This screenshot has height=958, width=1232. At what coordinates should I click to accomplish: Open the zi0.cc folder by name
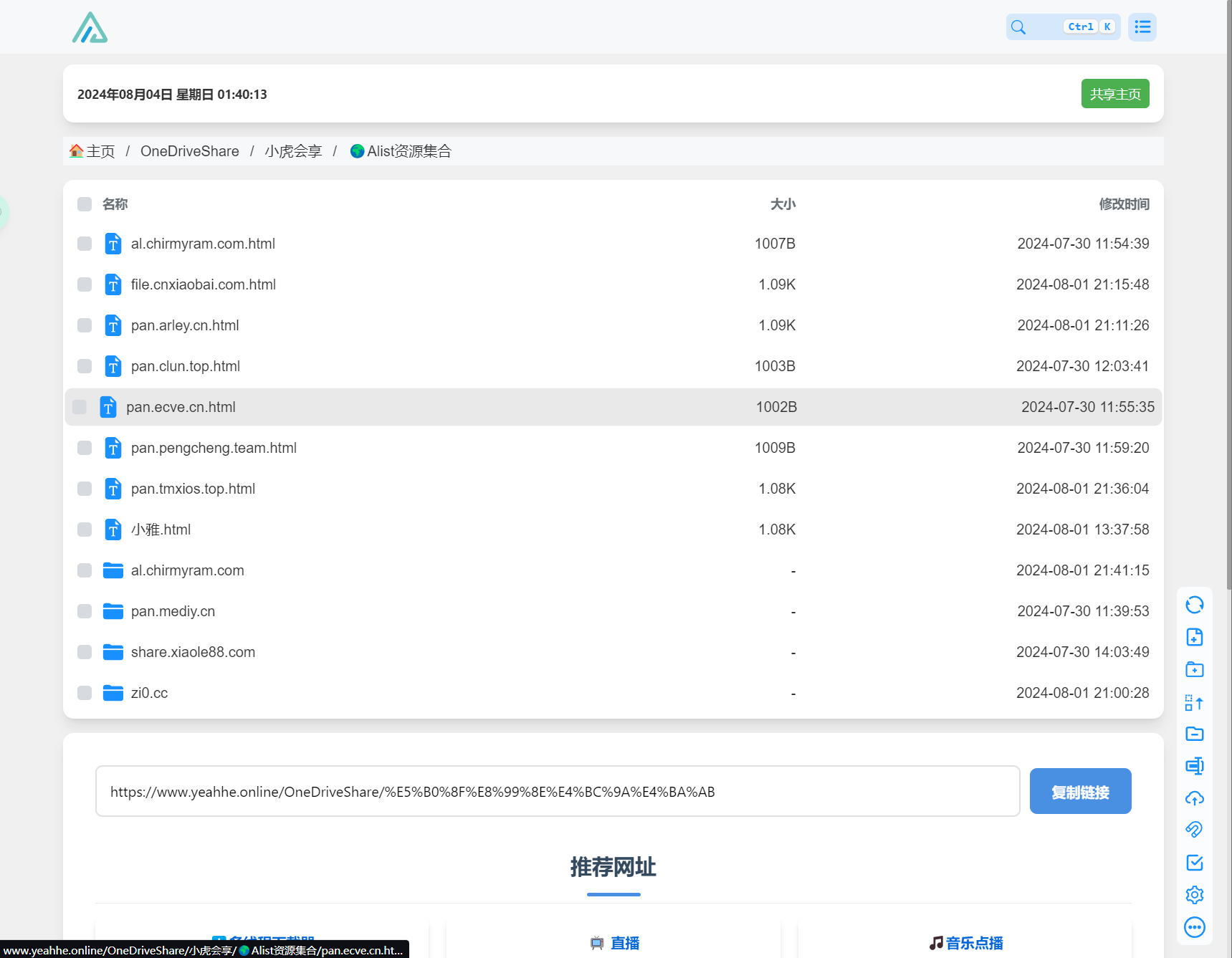149,693
